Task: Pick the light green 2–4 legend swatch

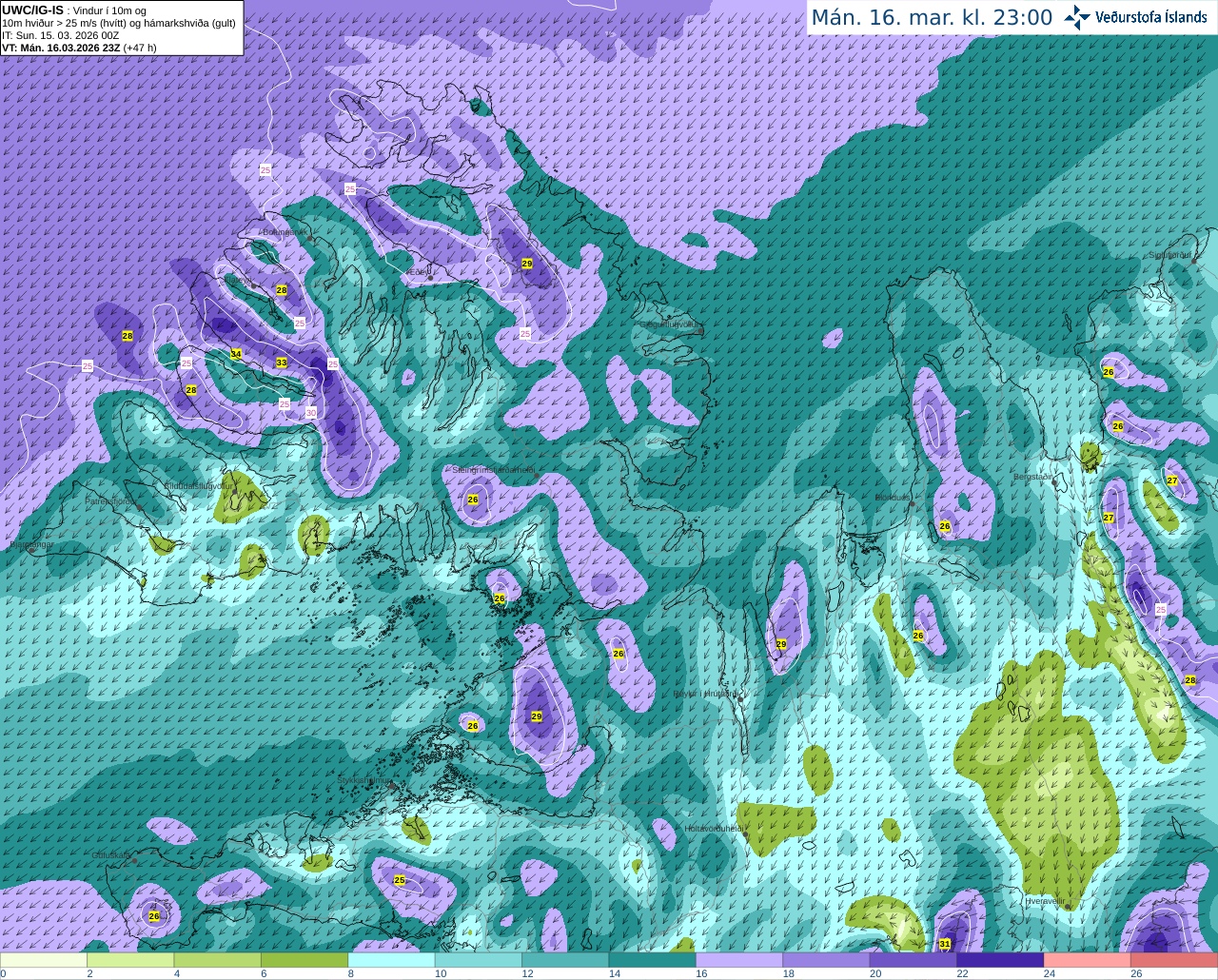Action: click(130, 960)
